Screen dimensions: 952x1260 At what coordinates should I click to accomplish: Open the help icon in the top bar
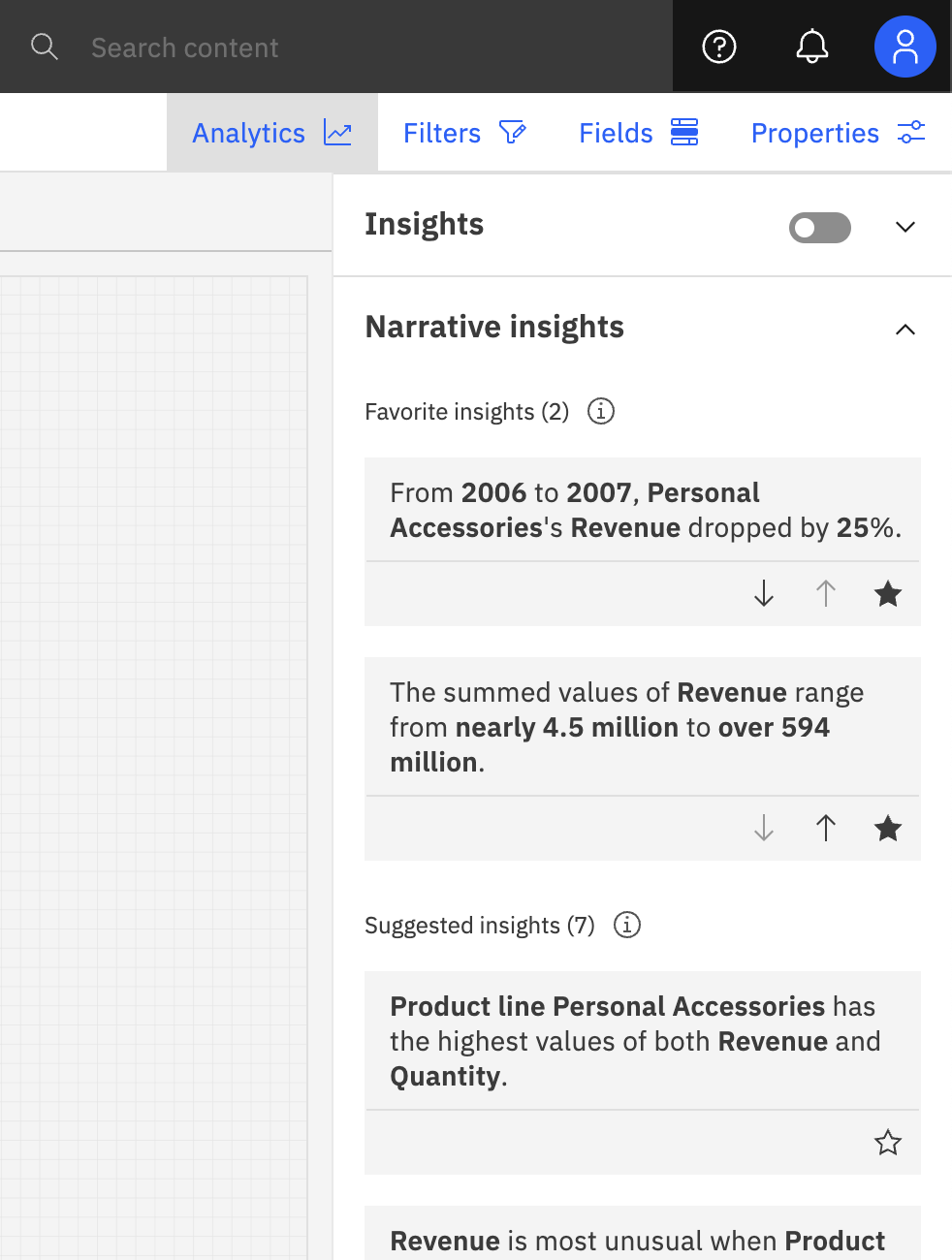[717, 46]
